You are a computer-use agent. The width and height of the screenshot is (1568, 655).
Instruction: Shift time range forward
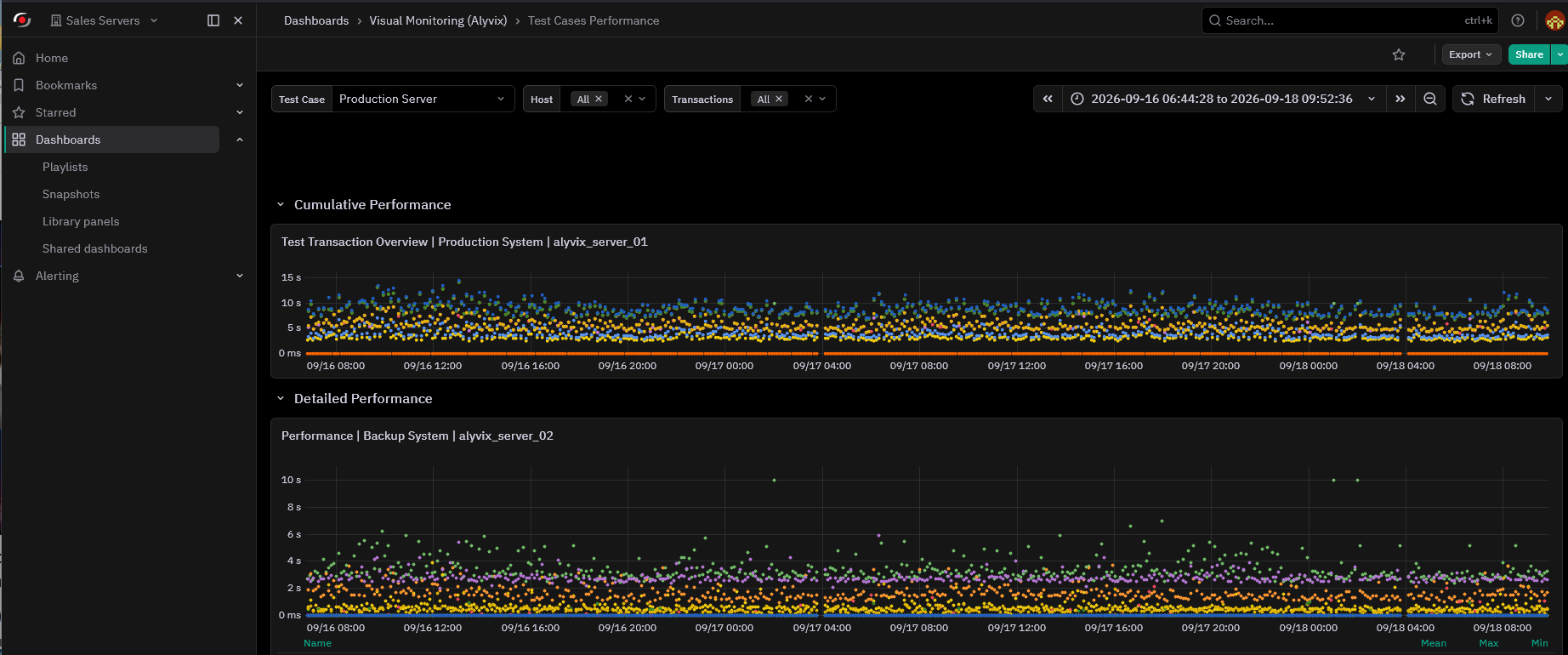tap(1400, 99)
